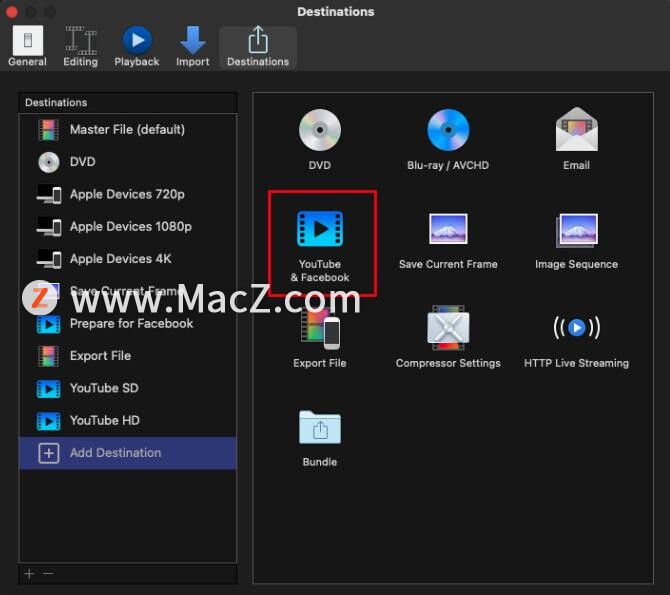The width and height of the screenshot is (670, 595).
Task: Open the Playback preferences tab
Action: tap(137, 46)
